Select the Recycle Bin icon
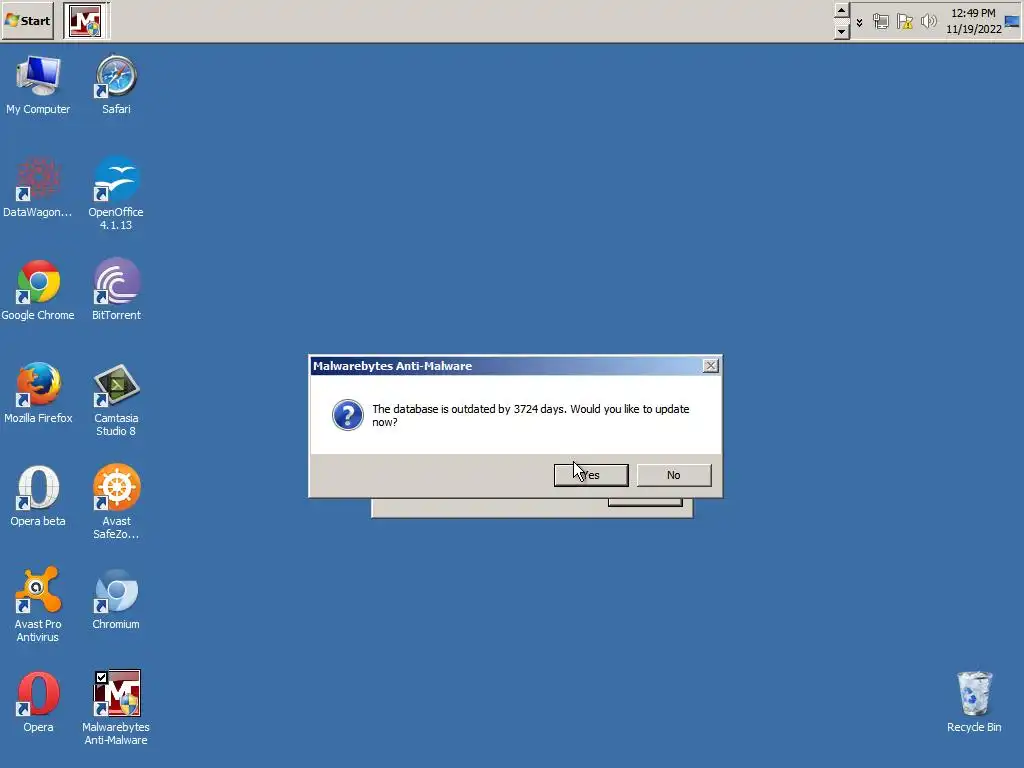Screen dimensions: 1024x768 click(x=974, y=702)
